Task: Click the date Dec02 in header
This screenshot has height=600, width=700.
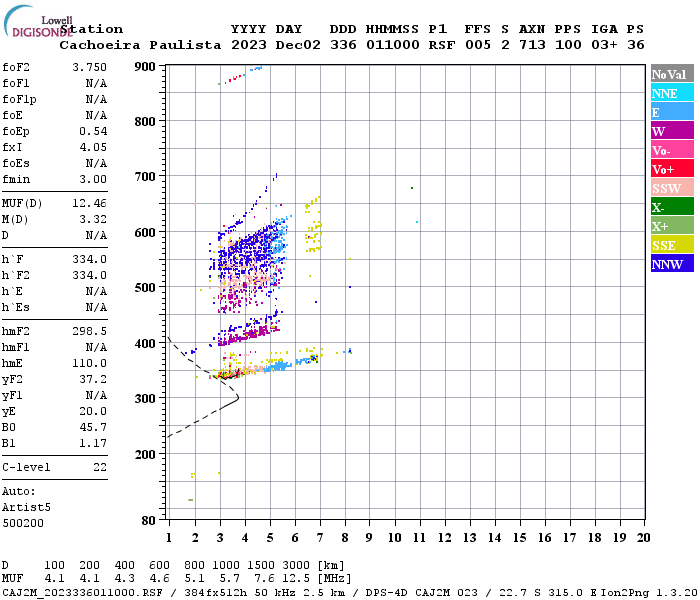Action: pos(298,45)
